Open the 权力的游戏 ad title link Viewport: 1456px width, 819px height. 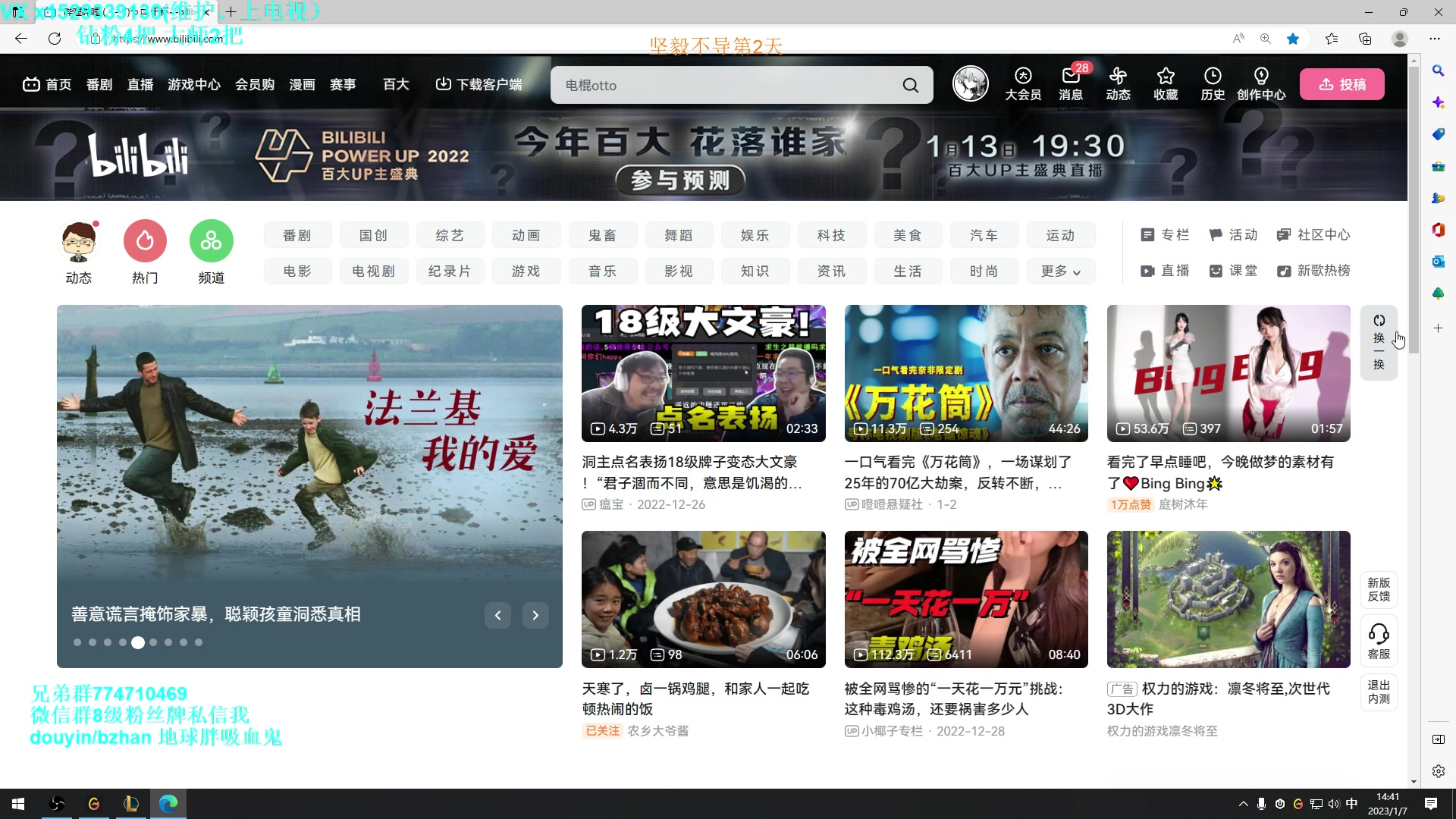point(1219,698)
